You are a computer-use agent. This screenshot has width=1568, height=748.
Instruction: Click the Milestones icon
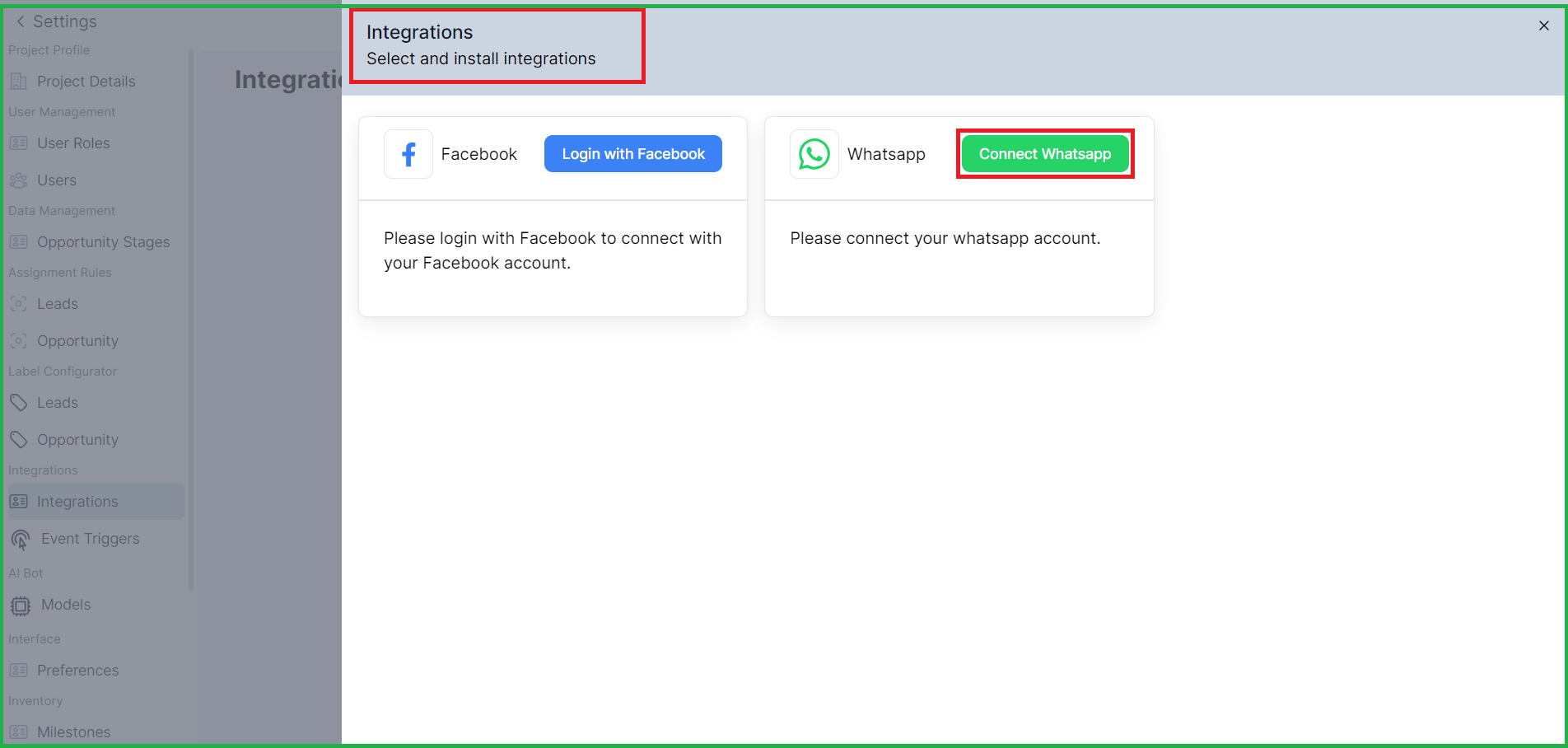[19, 732]
